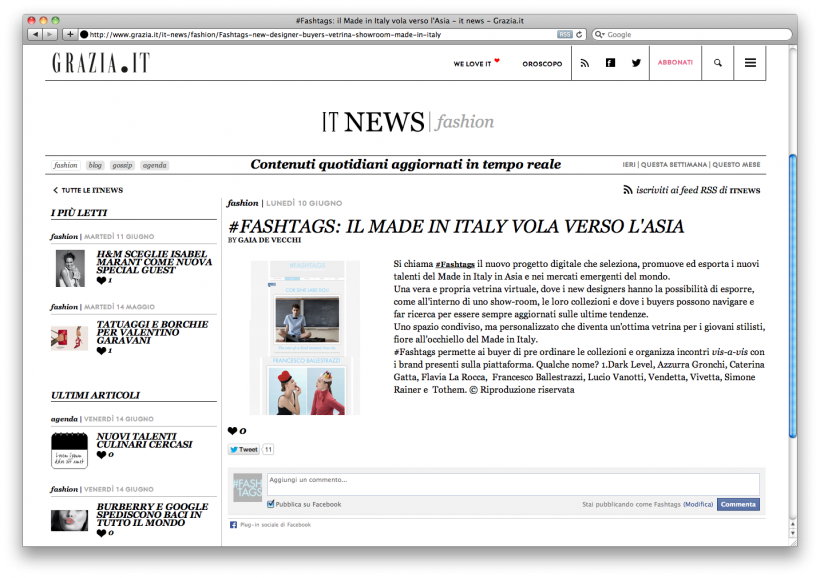820x578 pixels.
Task: Open Oroscopo menu item
Action: pyautogui.click(x=542, y=64)
